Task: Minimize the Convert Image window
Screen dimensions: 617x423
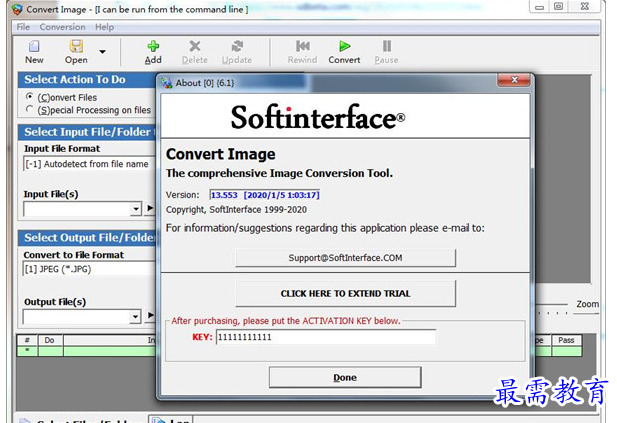Action: click(539, 7)
